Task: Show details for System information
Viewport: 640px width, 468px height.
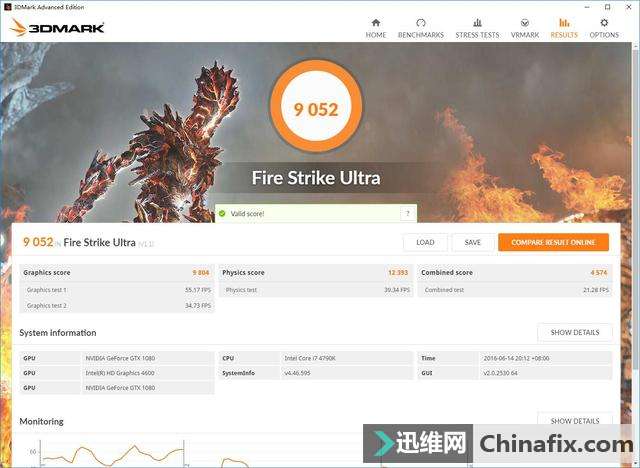Action: 575,333
